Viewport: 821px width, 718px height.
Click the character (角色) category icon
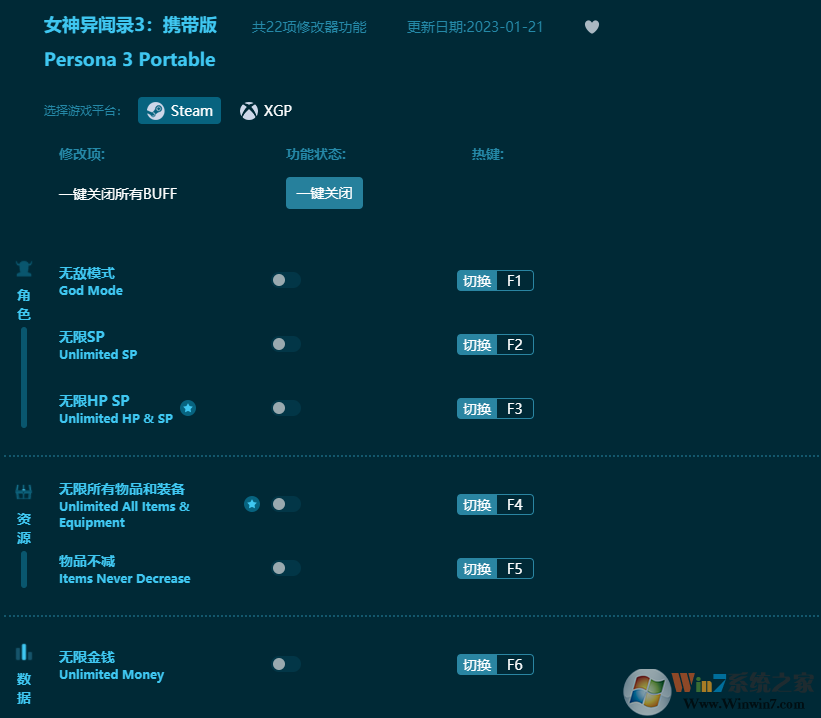point(24,269)
